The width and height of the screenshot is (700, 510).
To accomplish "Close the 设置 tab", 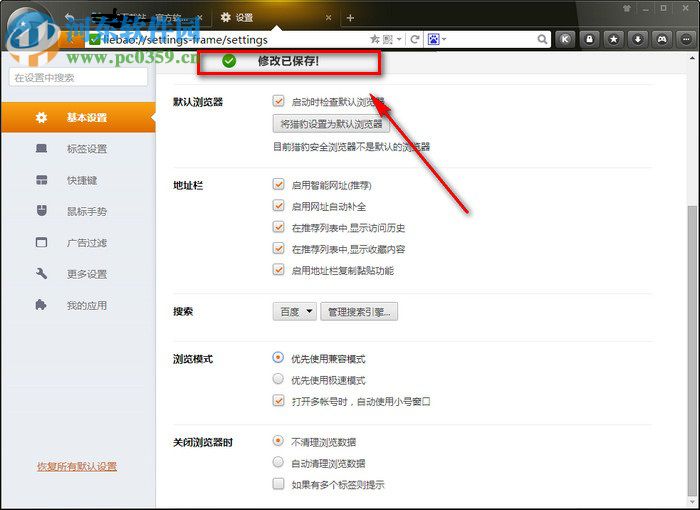I will (x=329, y=17).
